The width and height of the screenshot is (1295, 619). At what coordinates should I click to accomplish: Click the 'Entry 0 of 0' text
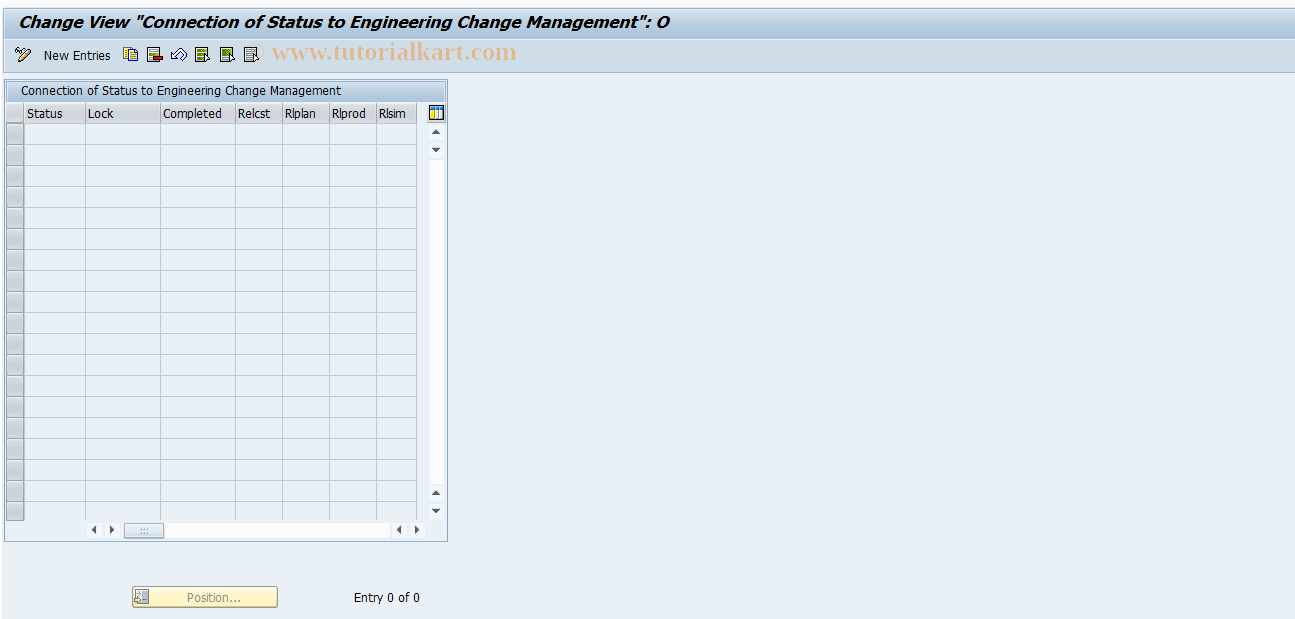[x=387, y=597]
